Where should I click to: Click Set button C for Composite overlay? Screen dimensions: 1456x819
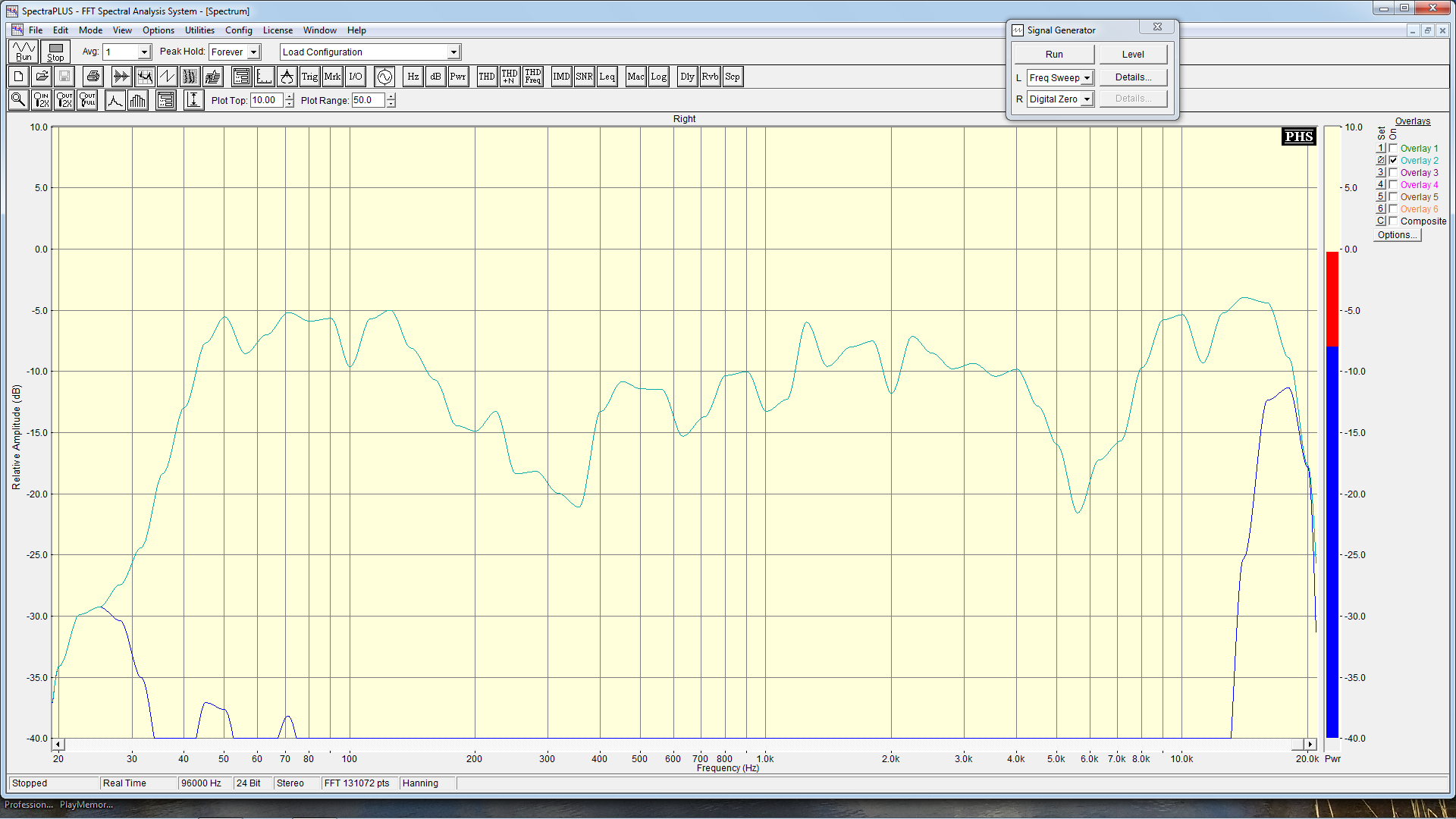(x=1381, y=221)
